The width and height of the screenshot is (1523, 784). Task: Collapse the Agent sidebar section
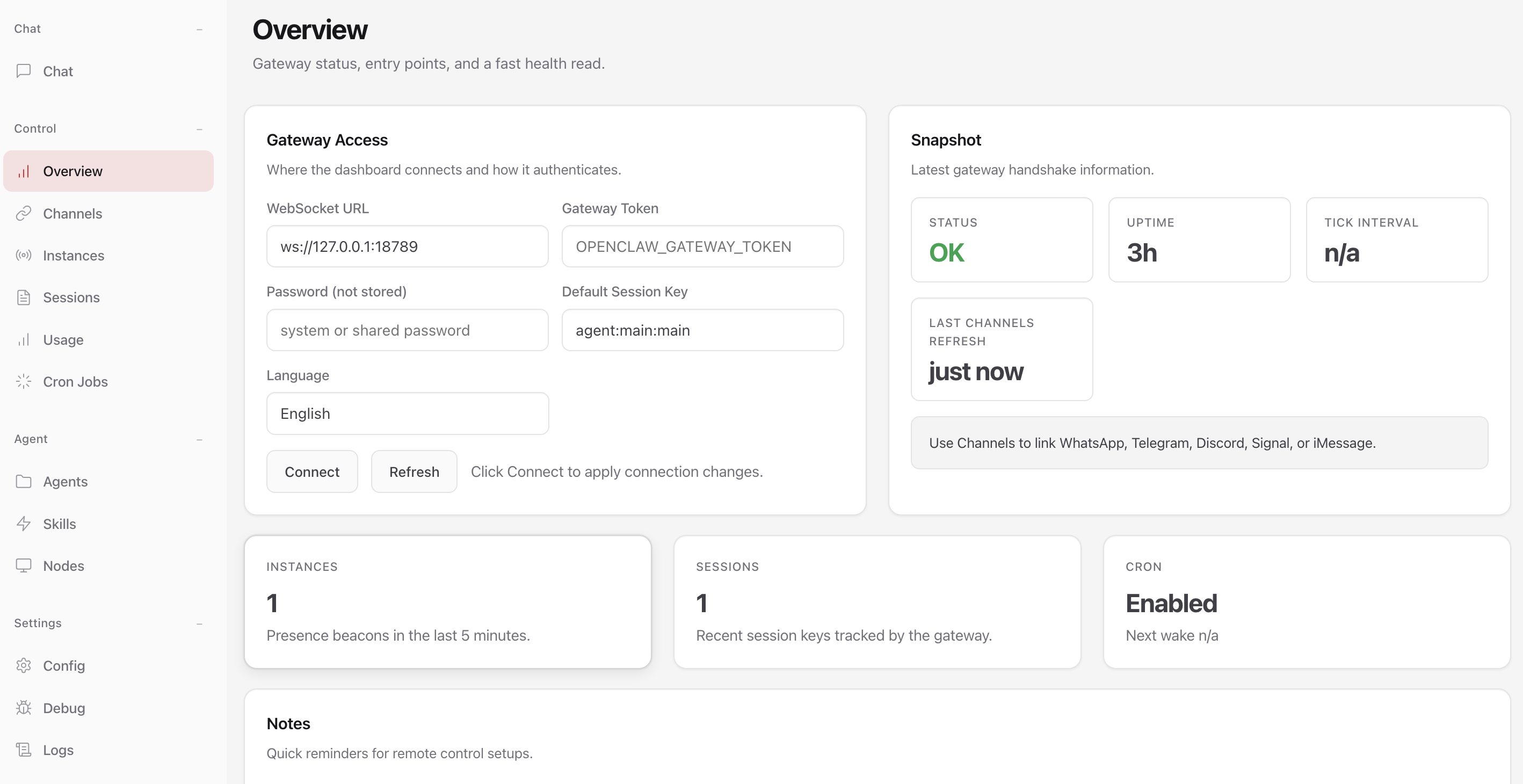pos(200,439)
